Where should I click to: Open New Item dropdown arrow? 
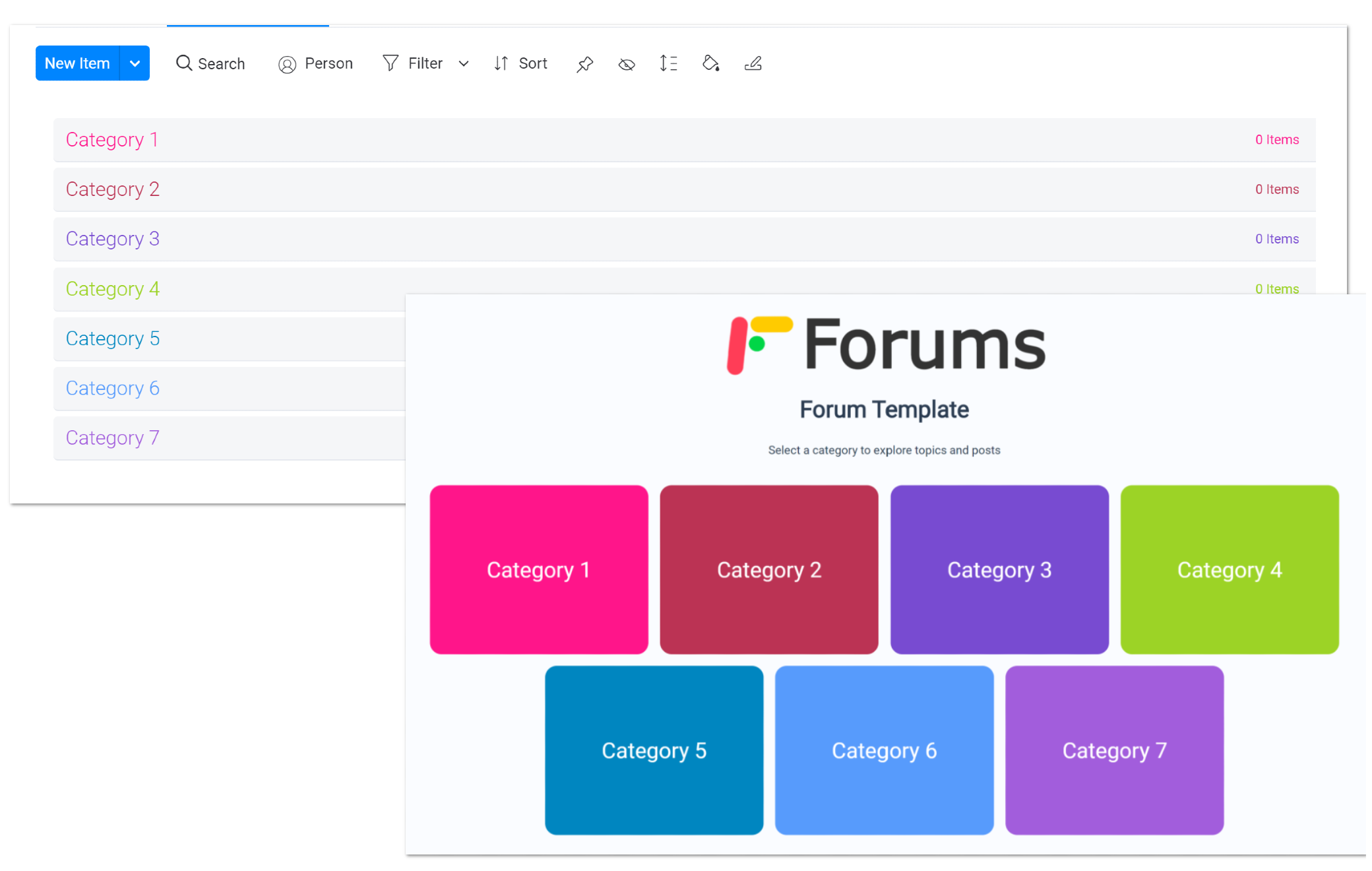(x=135, y=63)
